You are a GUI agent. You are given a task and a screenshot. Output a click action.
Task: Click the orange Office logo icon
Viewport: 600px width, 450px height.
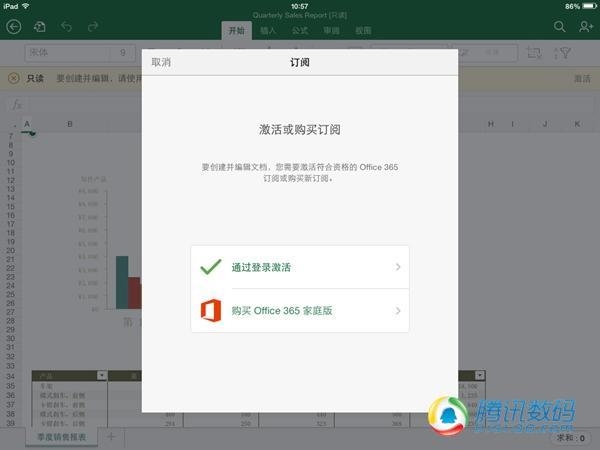tap(211, 310)
